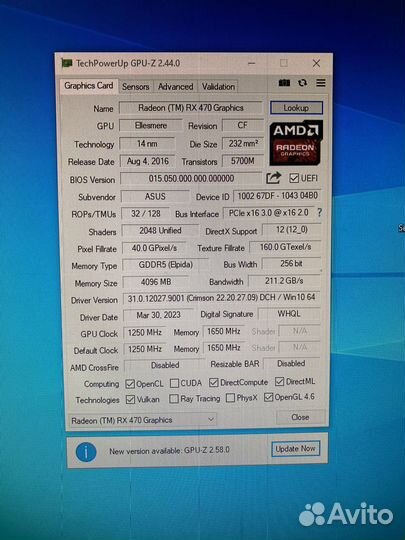
Task: Click the Memory Type value GDDR5 (Elpida)
Action: [x=165, y=265]
